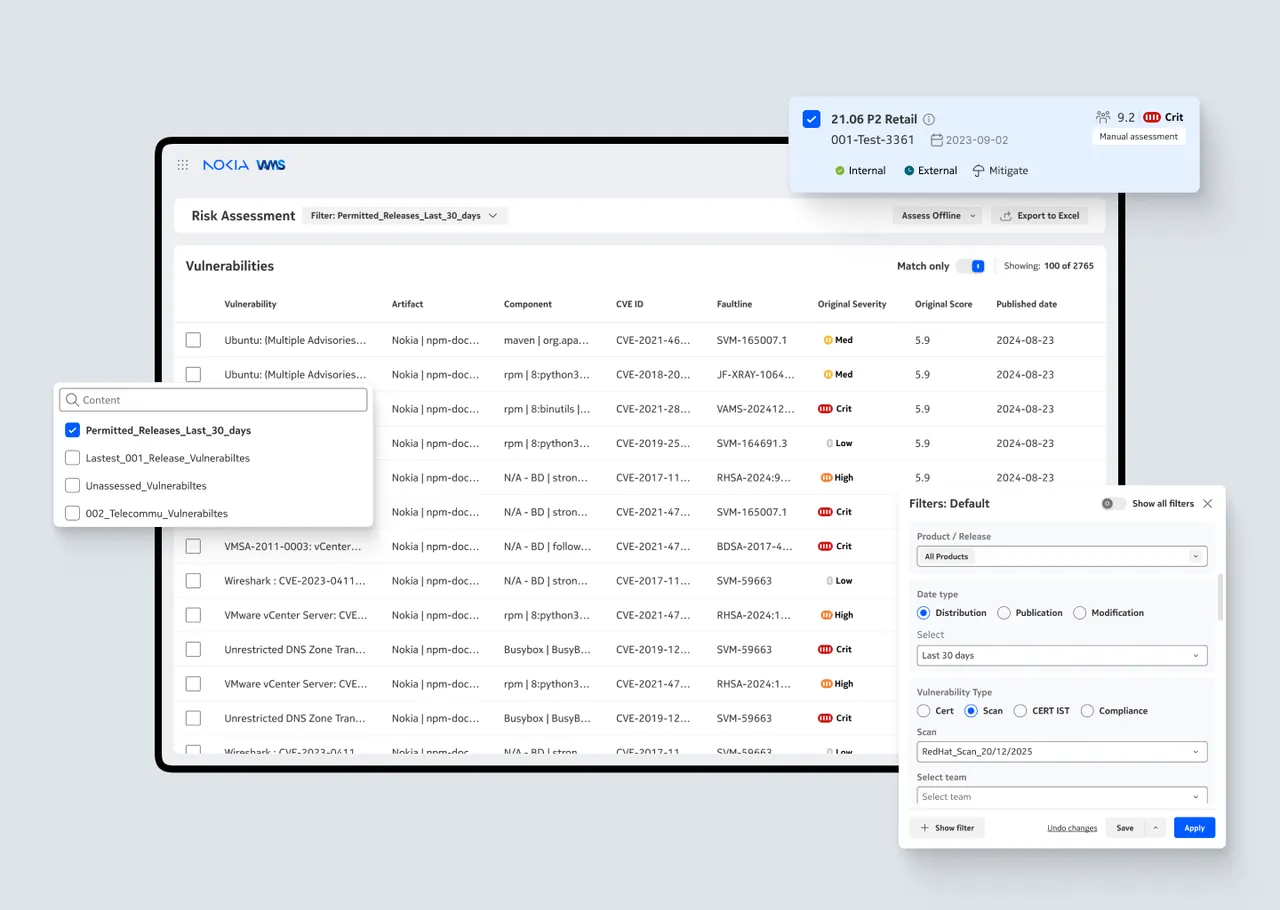Click the group icon beside the 9.2 score

(1103, 117)
